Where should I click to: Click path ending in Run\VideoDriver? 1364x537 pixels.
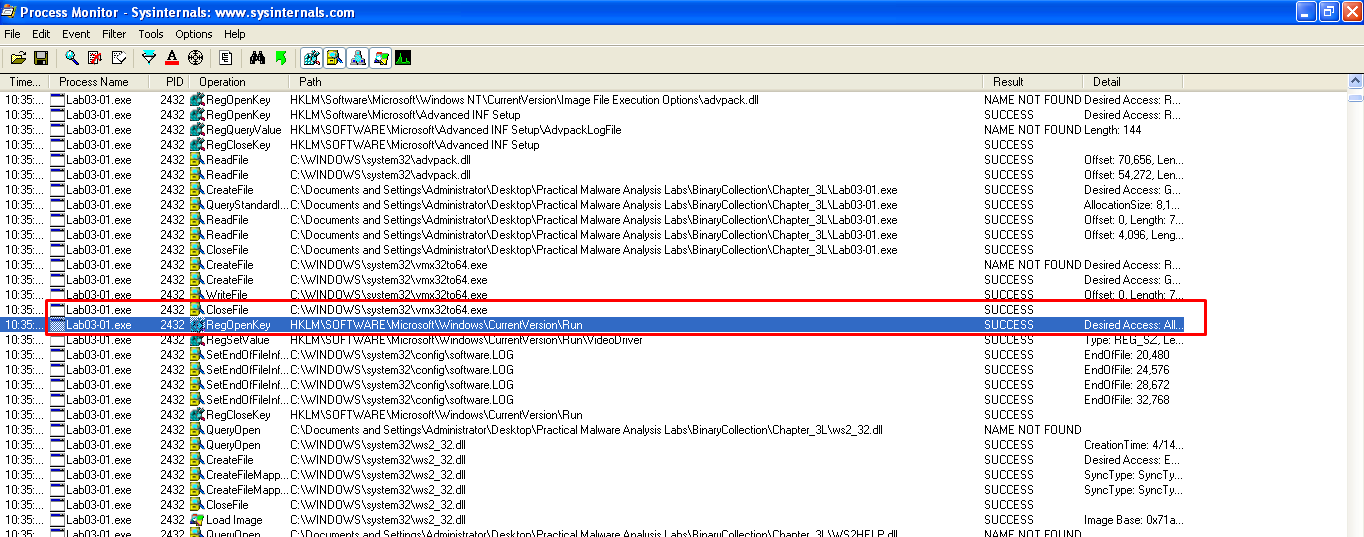[x=466, y=340]
